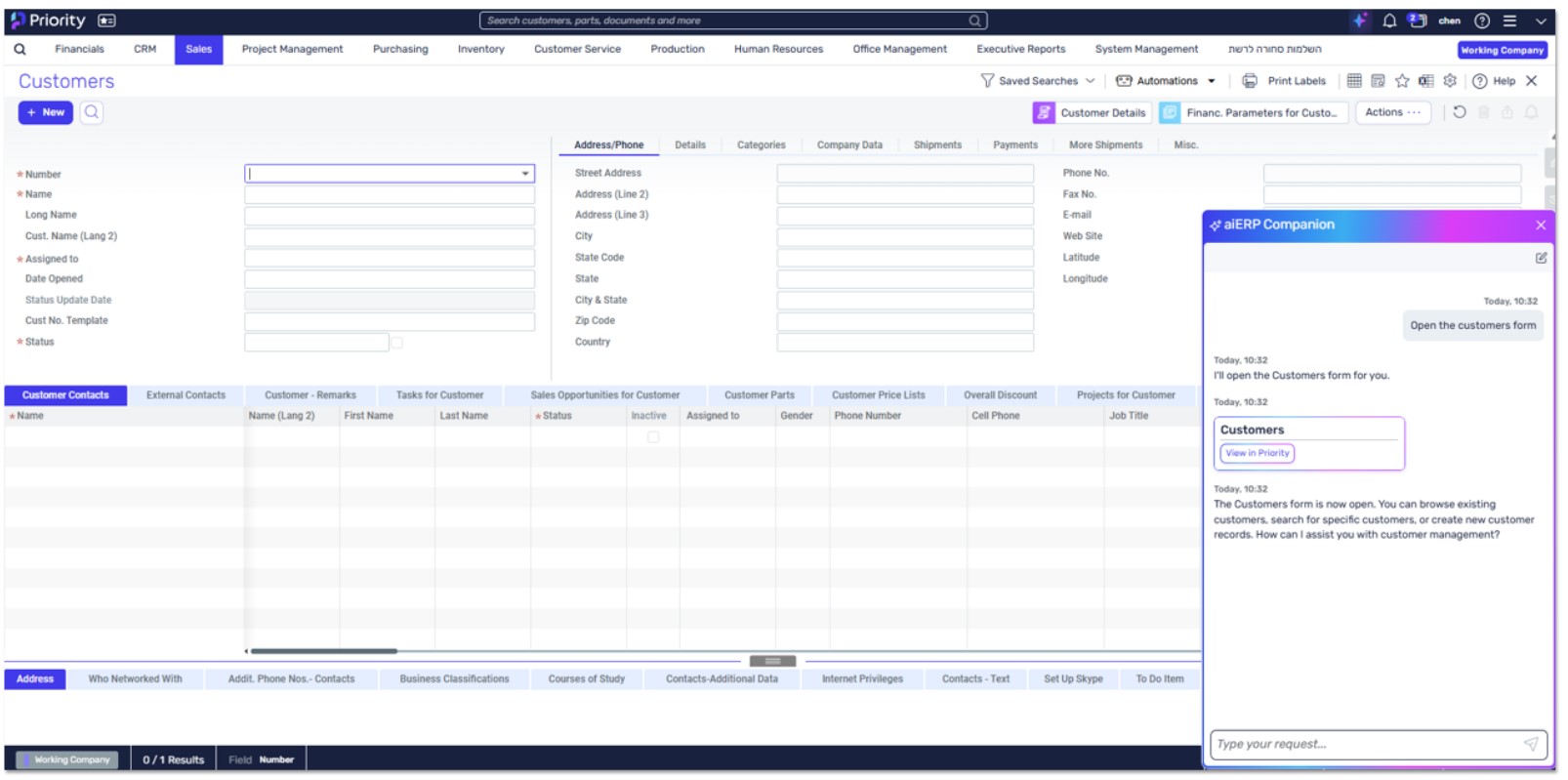Open Help for the form
Image resolution: width=1568 pixels, height=780 pixels.
tap(1494, 81)
